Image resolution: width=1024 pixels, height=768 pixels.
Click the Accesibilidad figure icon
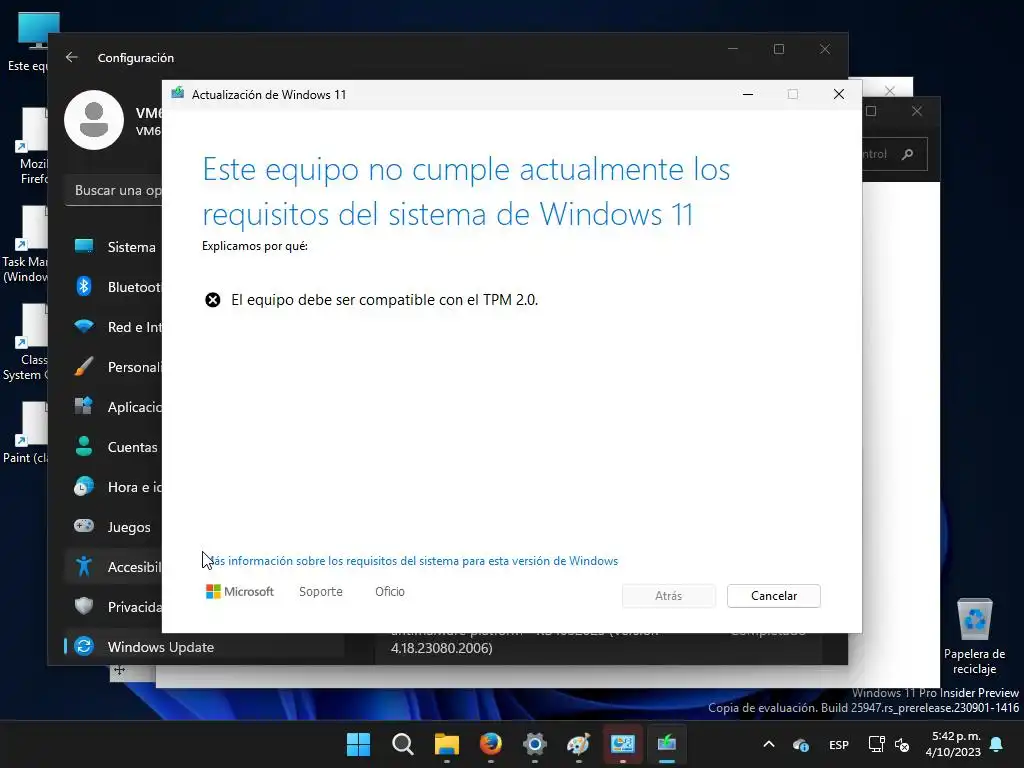tap(84, 566)
